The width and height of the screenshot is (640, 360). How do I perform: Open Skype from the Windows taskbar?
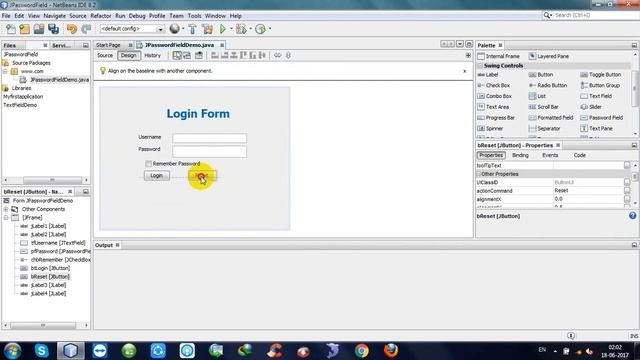tap(41, 351)
